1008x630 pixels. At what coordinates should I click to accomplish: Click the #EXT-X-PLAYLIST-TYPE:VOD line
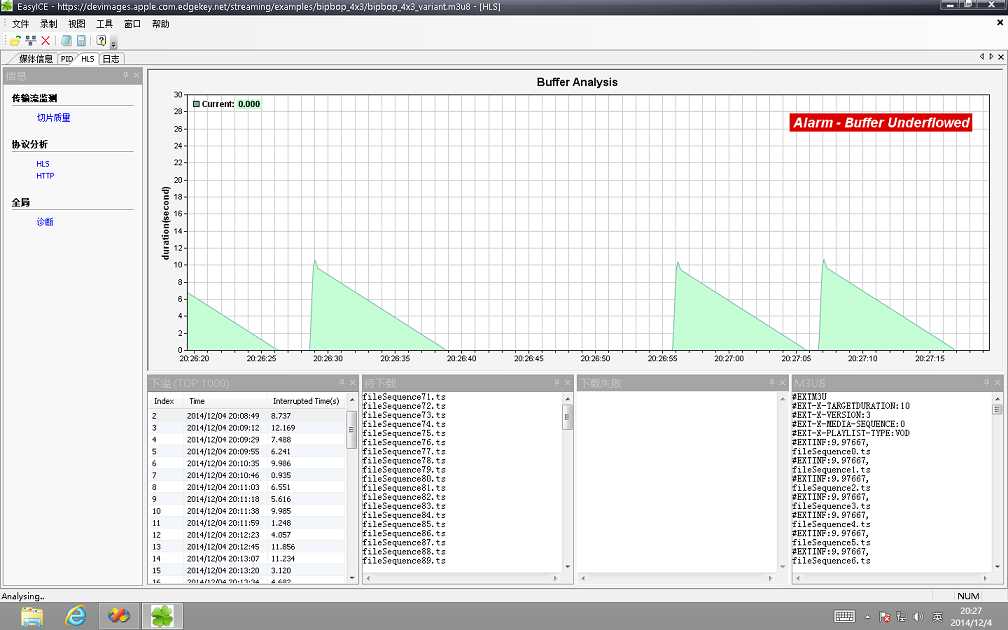coord(850,433)
